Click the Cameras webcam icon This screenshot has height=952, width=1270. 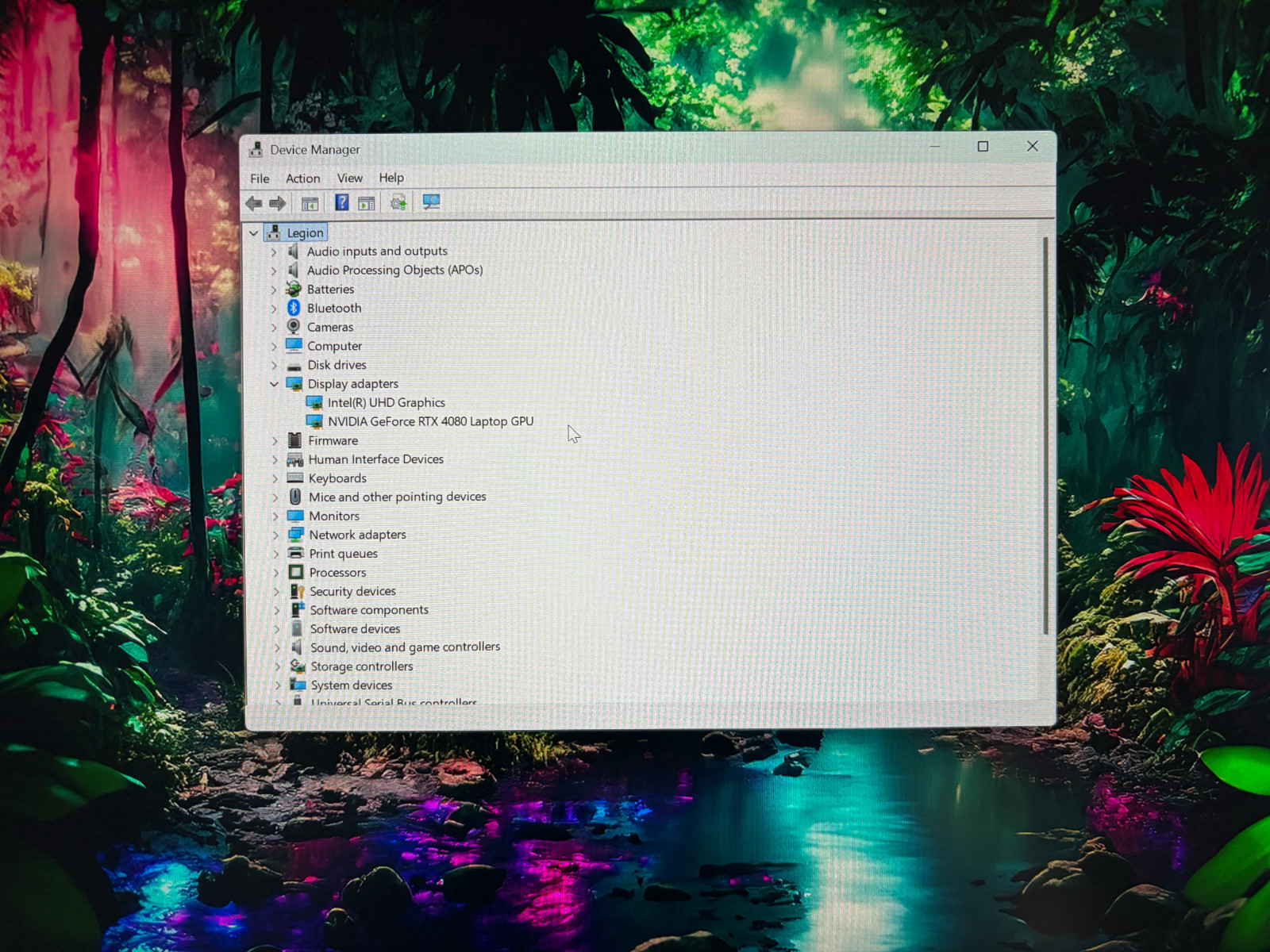pyautogui.click(x=294, y=327)
